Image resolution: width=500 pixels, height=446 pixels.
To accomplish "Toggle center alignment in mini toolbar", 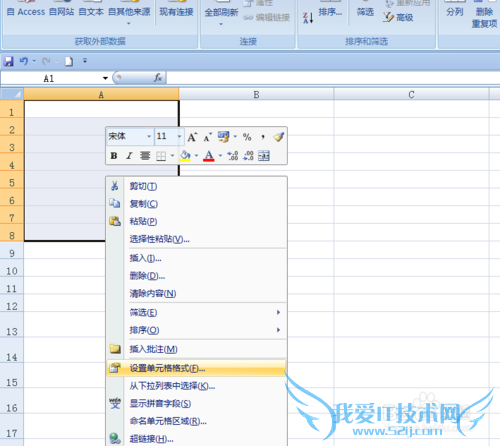I will (x=145, y=156).
